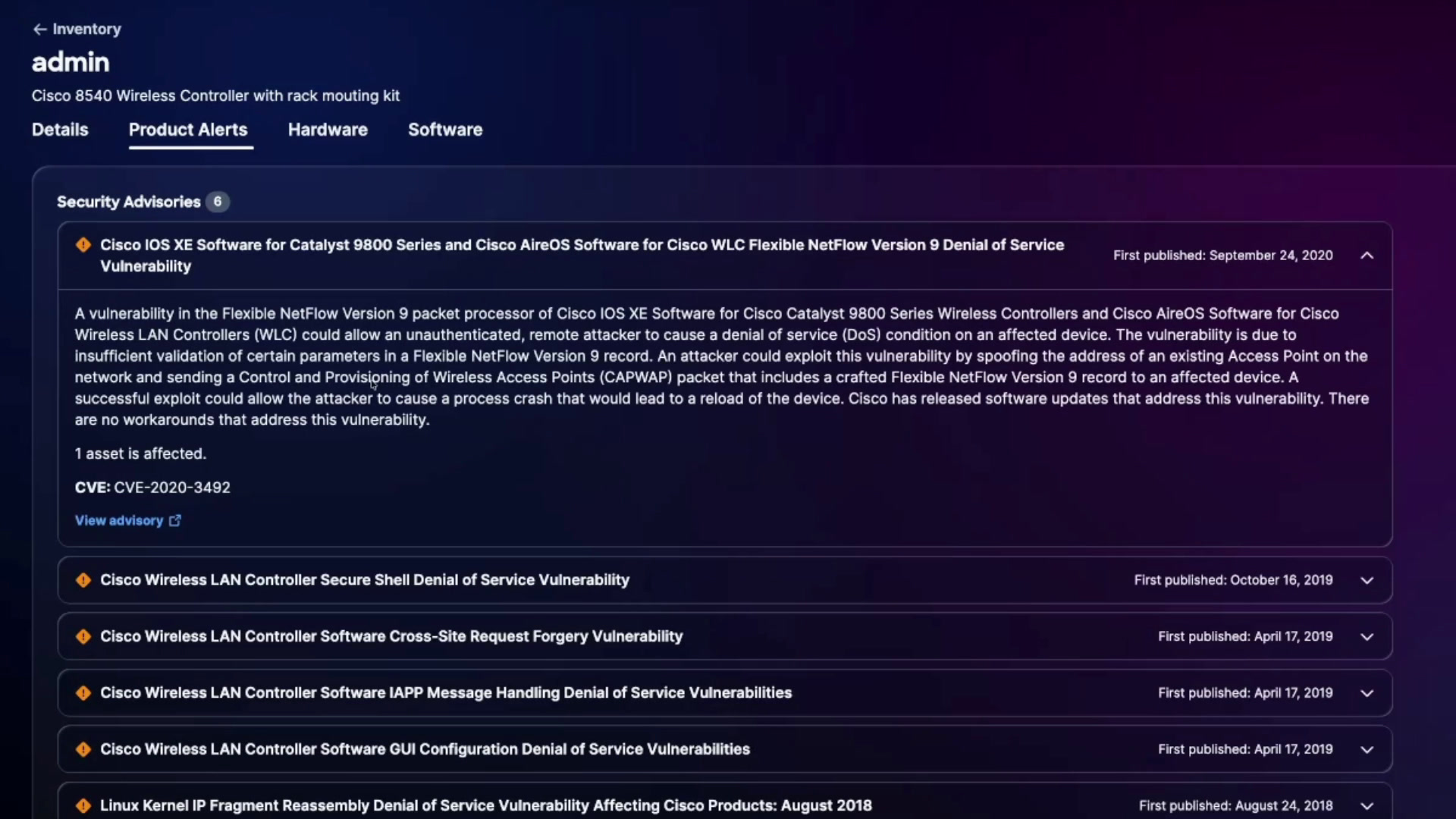
Task: Click the back arrow next to Inventory
Action: click(x=39, y=29)
